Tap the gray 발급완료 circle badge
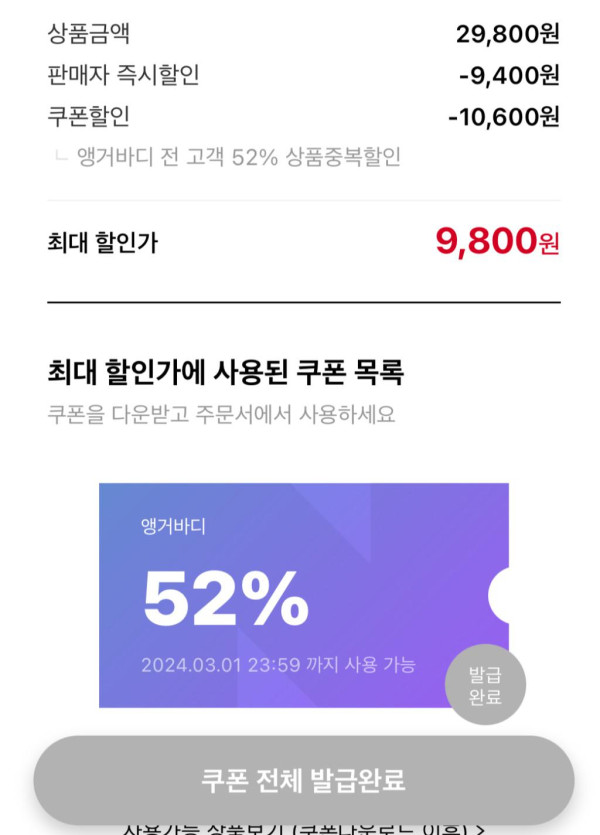Screen dimensions: 600x835 click(485, 685)
